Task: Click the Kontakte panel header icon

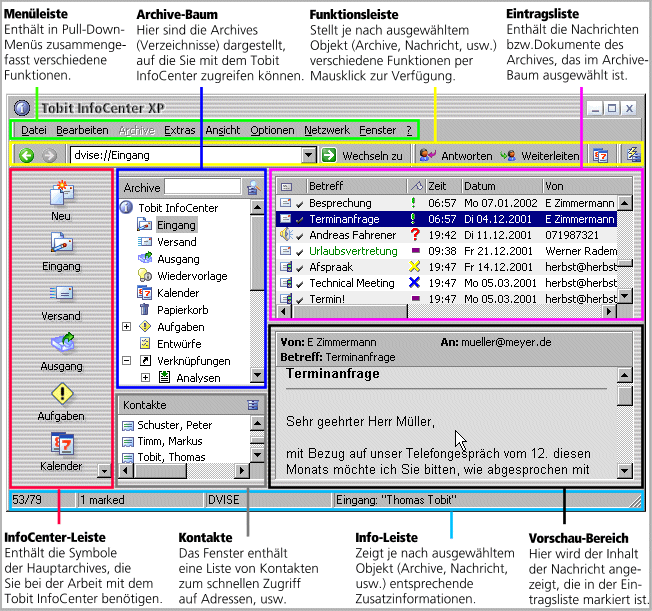Action: [253, 405]
